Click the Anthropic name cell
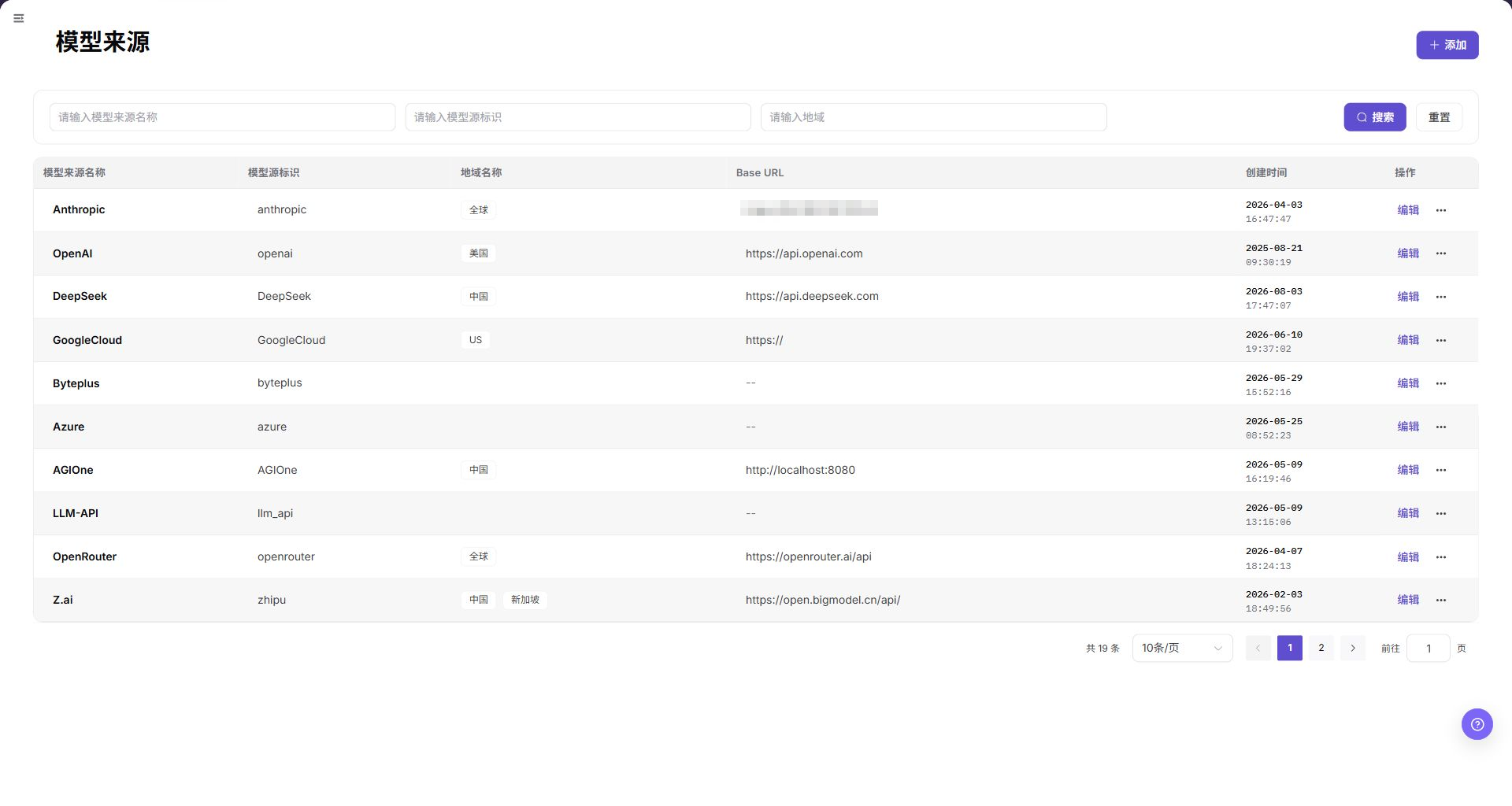Viewport: 1512px width, 806px height. 79,209
